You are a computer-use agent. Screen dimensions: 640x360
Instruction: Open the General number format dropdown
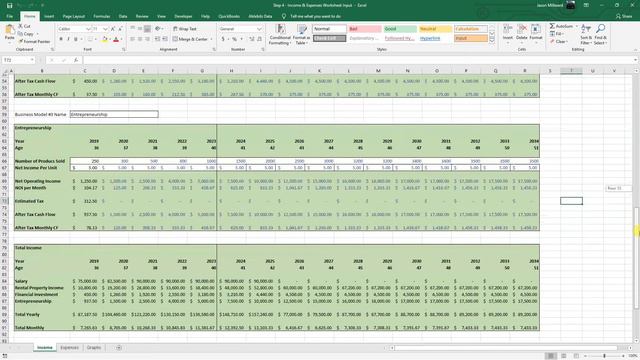coord(260,29)
